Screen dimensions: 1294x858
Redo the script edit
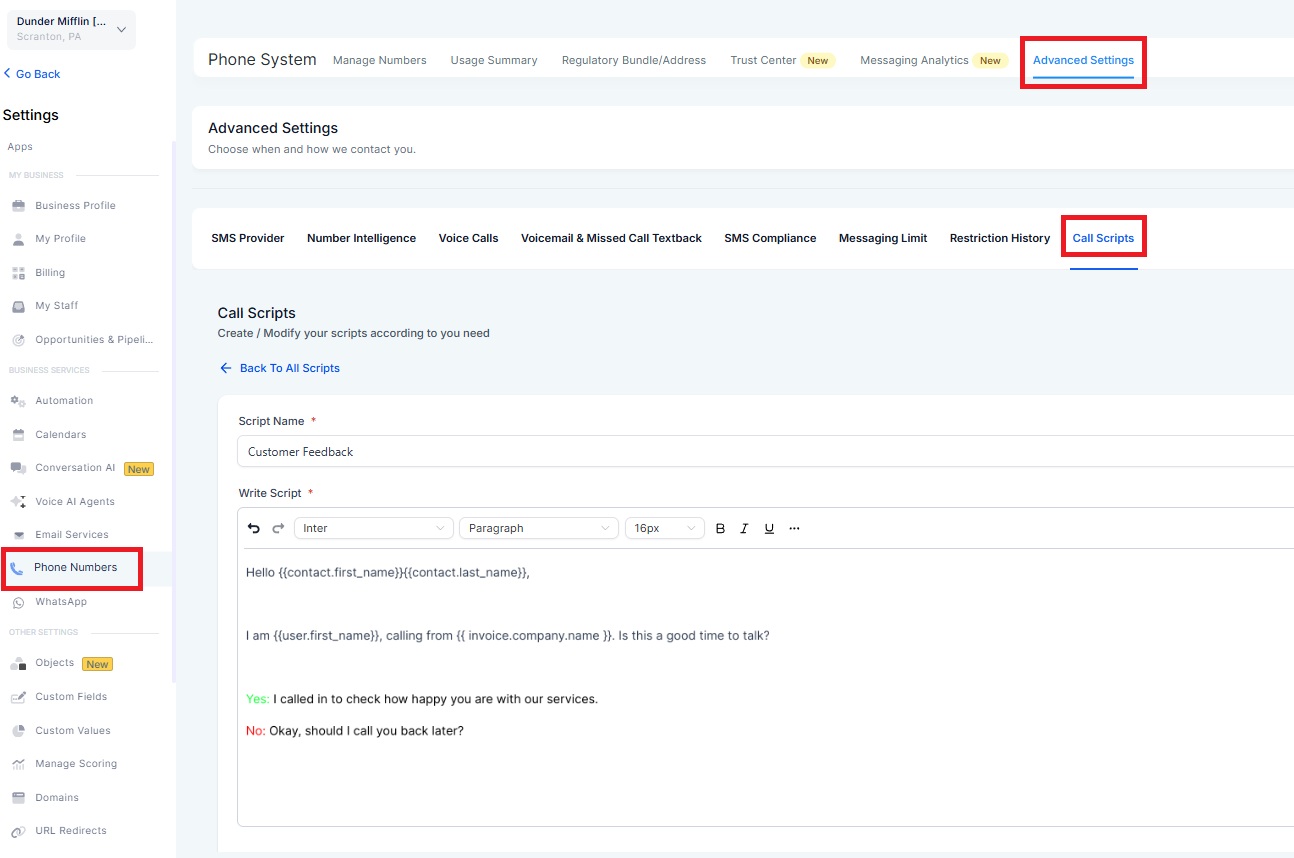(279, 528)
